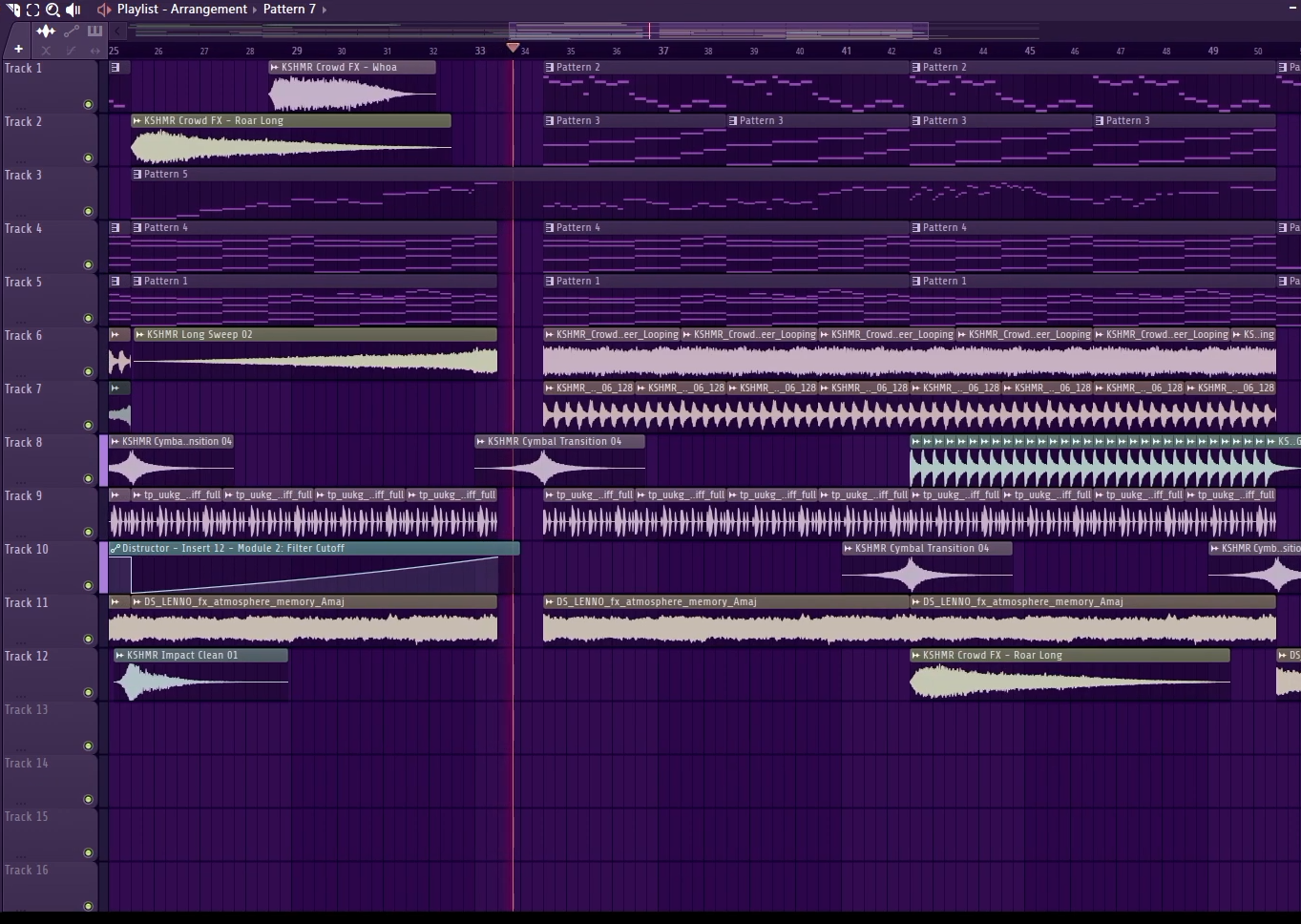Open clip menu icon of KSHMR Long Sweep 02
The image size is (1301, 924).
click(x=140, y=335)
